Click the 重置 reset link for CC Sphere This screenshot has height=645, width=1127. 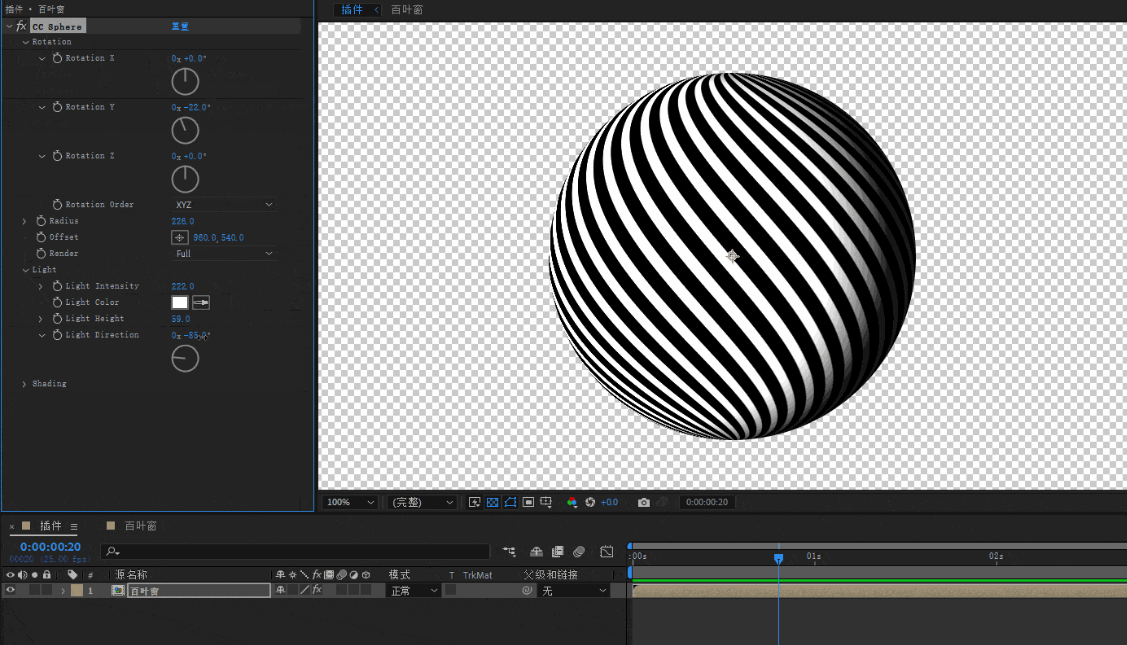[x=180, y=27]
